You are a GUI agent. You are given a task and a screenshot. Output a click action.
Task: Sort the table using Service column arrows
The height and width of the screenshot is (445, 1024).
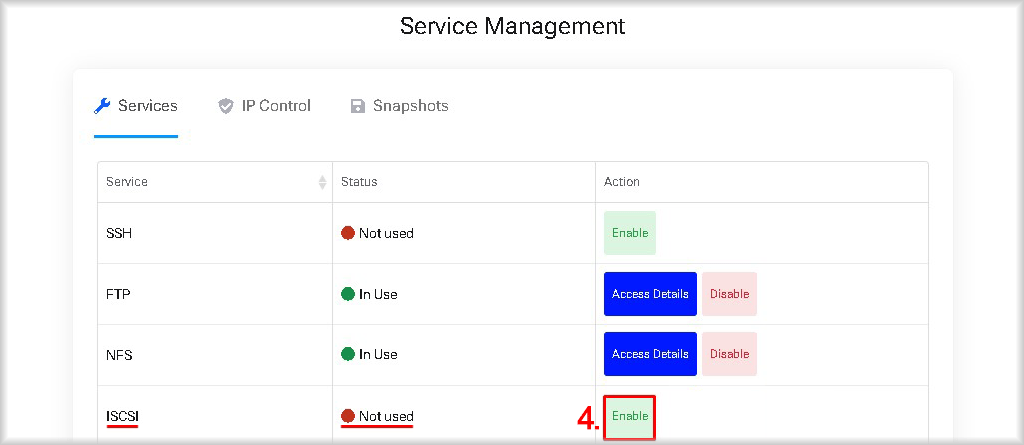322,182
